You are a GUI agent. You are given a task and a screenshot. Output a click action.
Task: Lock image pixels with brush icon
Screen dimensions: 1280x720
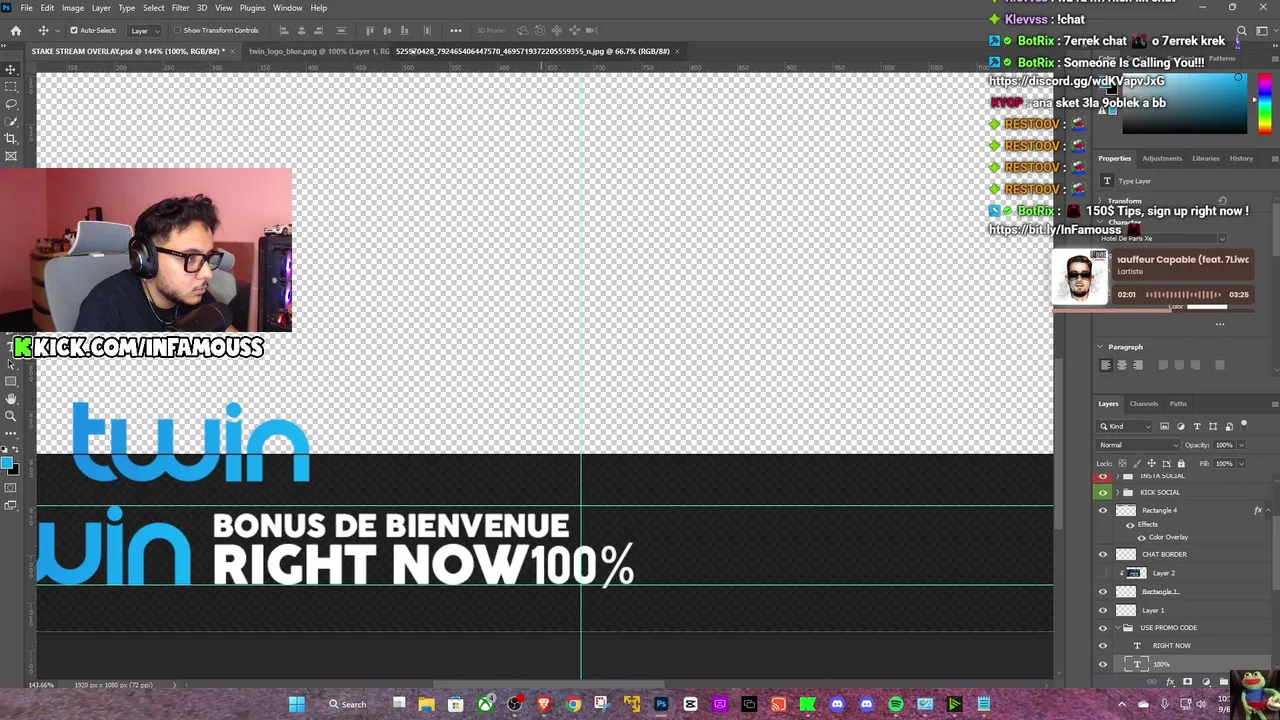point(1136,463)
